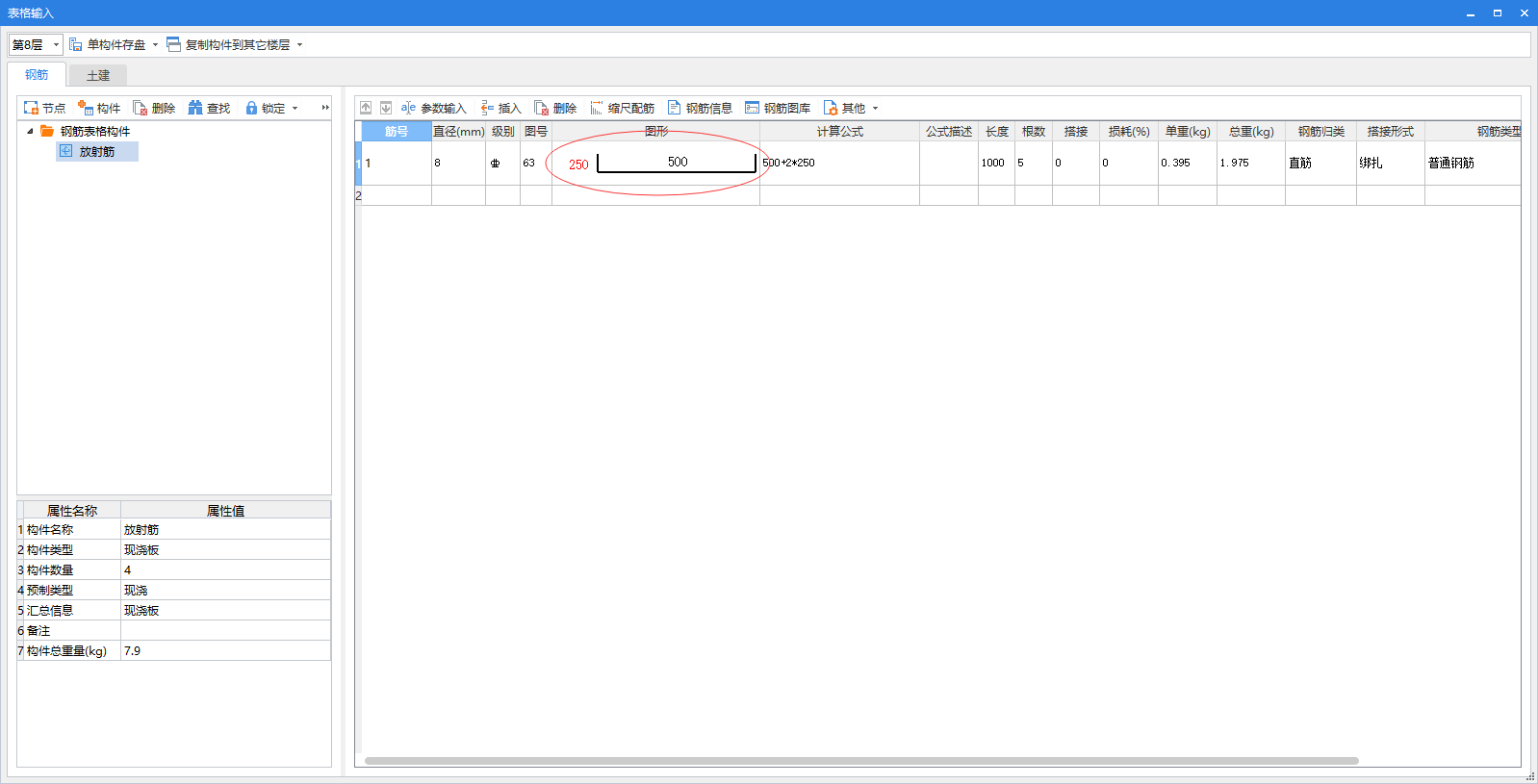The height and width of the screenshot is (784, 1538).
Task: Select the 钢筋表格构件 folder icon
Action: (47, 132)
